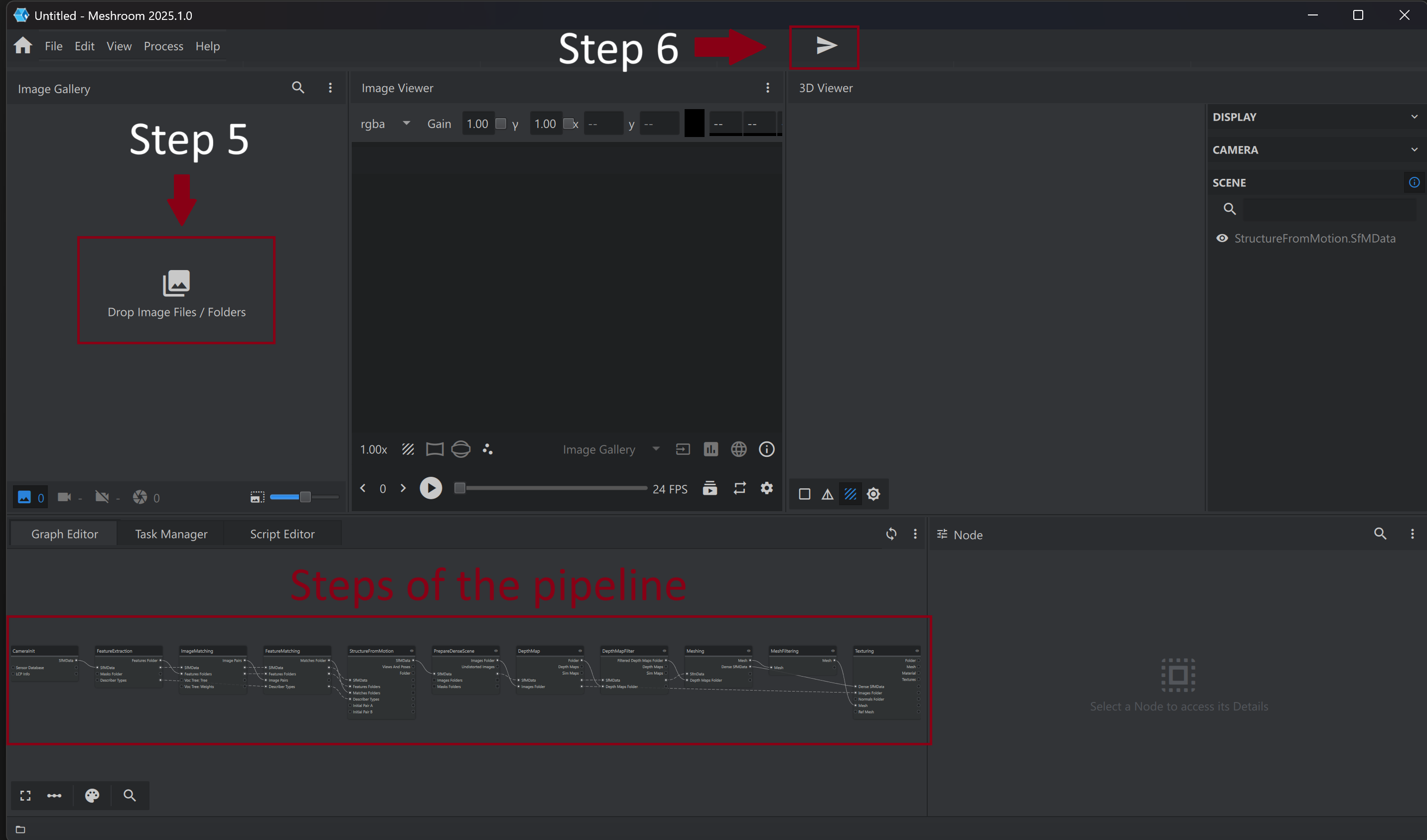Image resolution: width=1427 pixels, height=840 pixels.
Task: Click the non-reconstructed cameras filter icon
Action: pyautogui.click(x=102, y=497)
